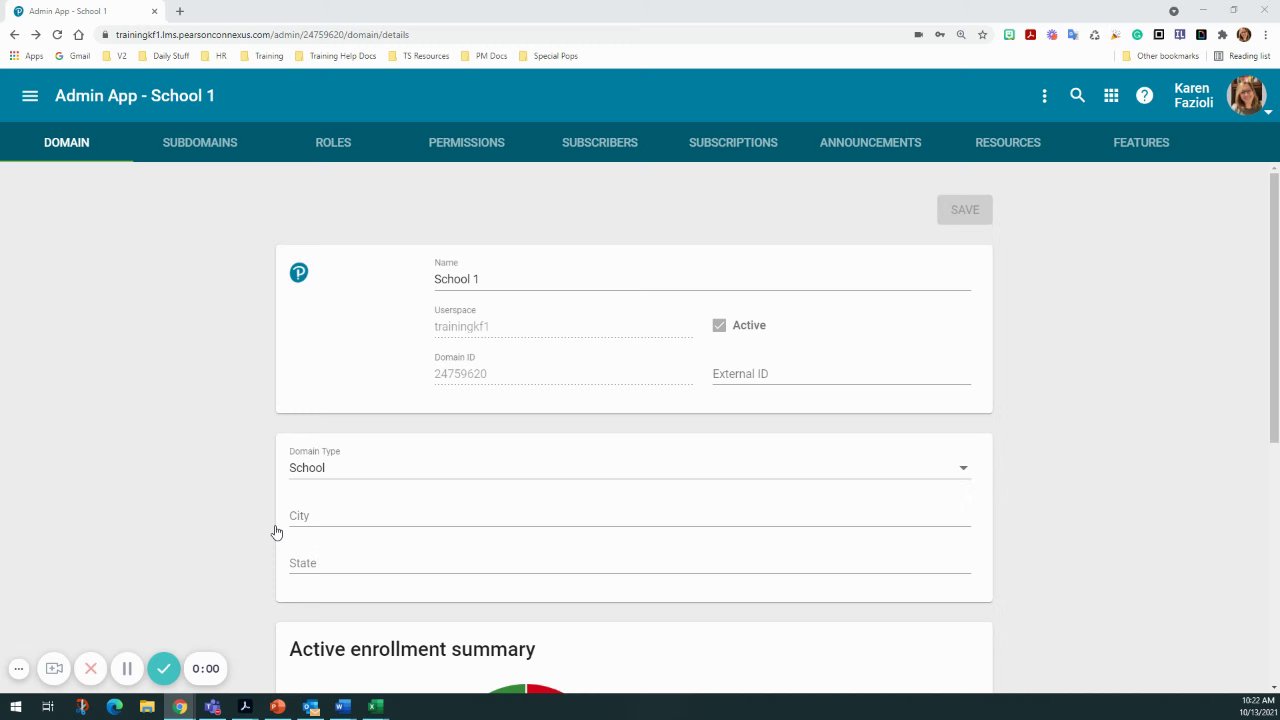This screenshot has height=720, width=1280.
Task: Open the Grammarly extension icon
Action: point(1137,34)
